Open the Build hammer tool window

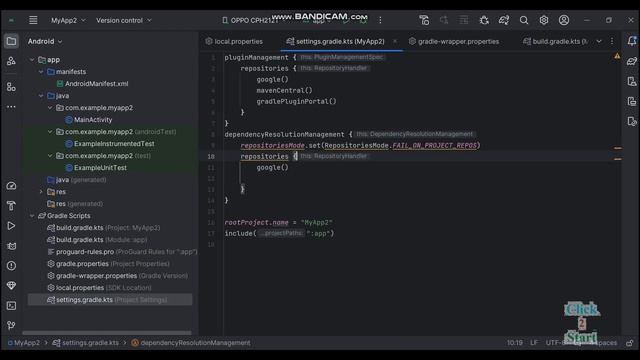pyautogui.click(x=11, y=206)
